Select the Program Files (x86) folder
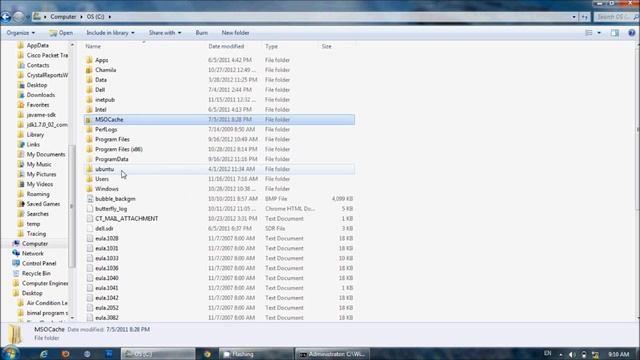 pos(119,149)
